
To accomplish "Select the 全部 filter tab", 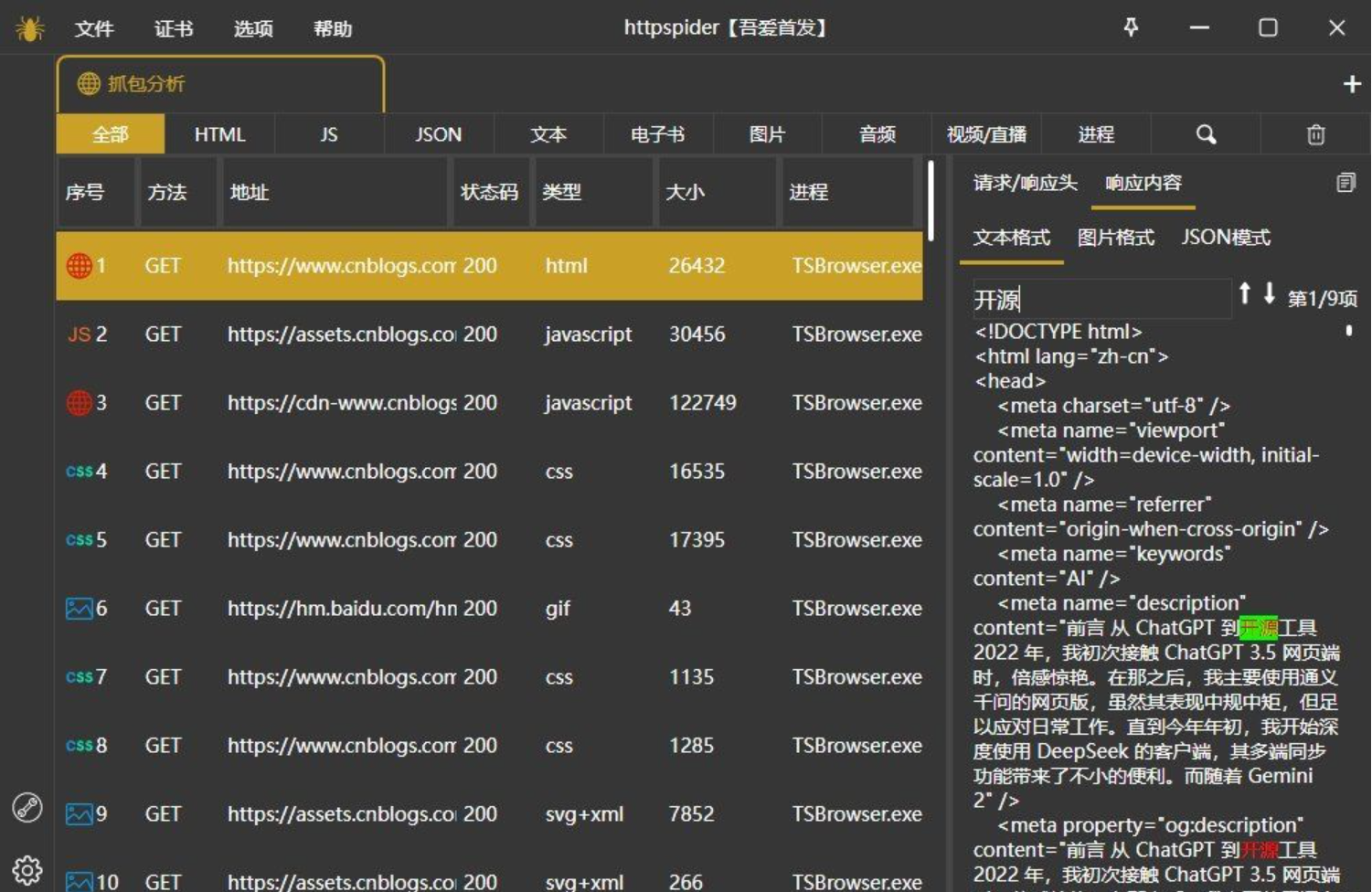I will point(111,134).
